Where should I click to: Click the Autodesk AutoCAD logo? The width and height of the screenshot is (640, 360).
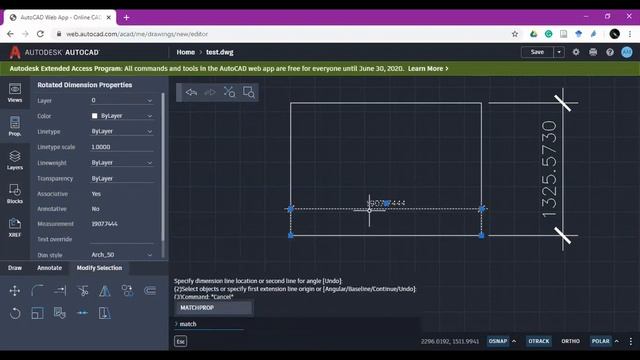point(54,52)
